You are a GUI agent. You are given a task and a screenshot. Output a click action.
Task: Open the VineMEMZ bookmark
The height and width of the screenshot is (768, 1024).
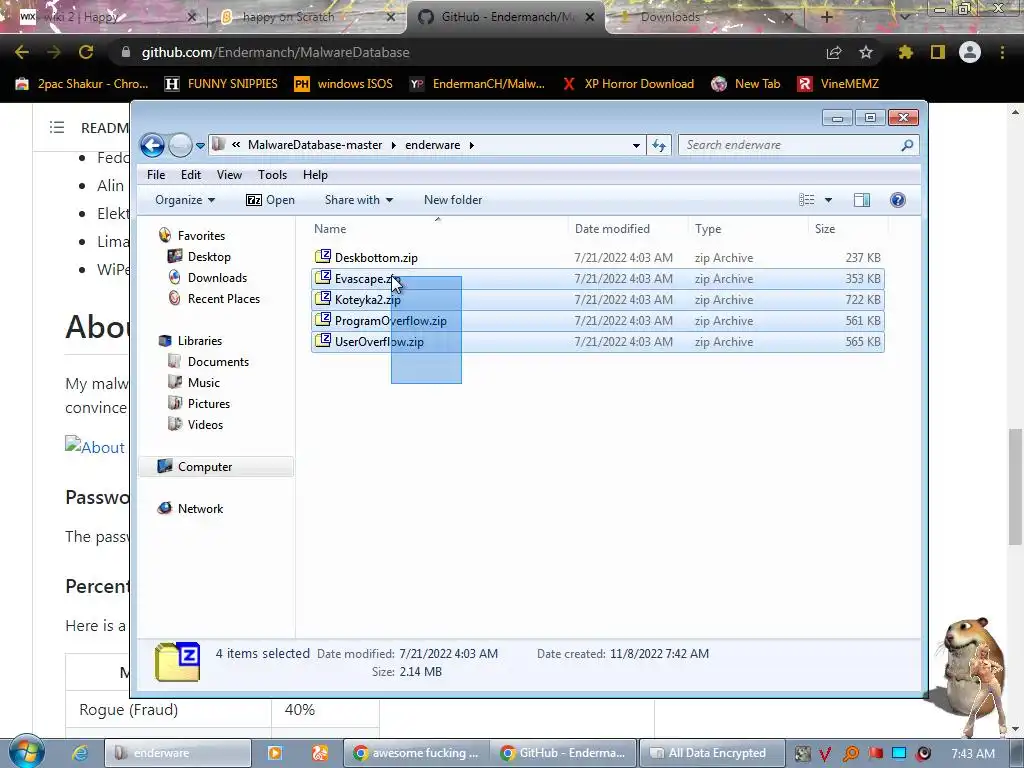pos(839,84)
